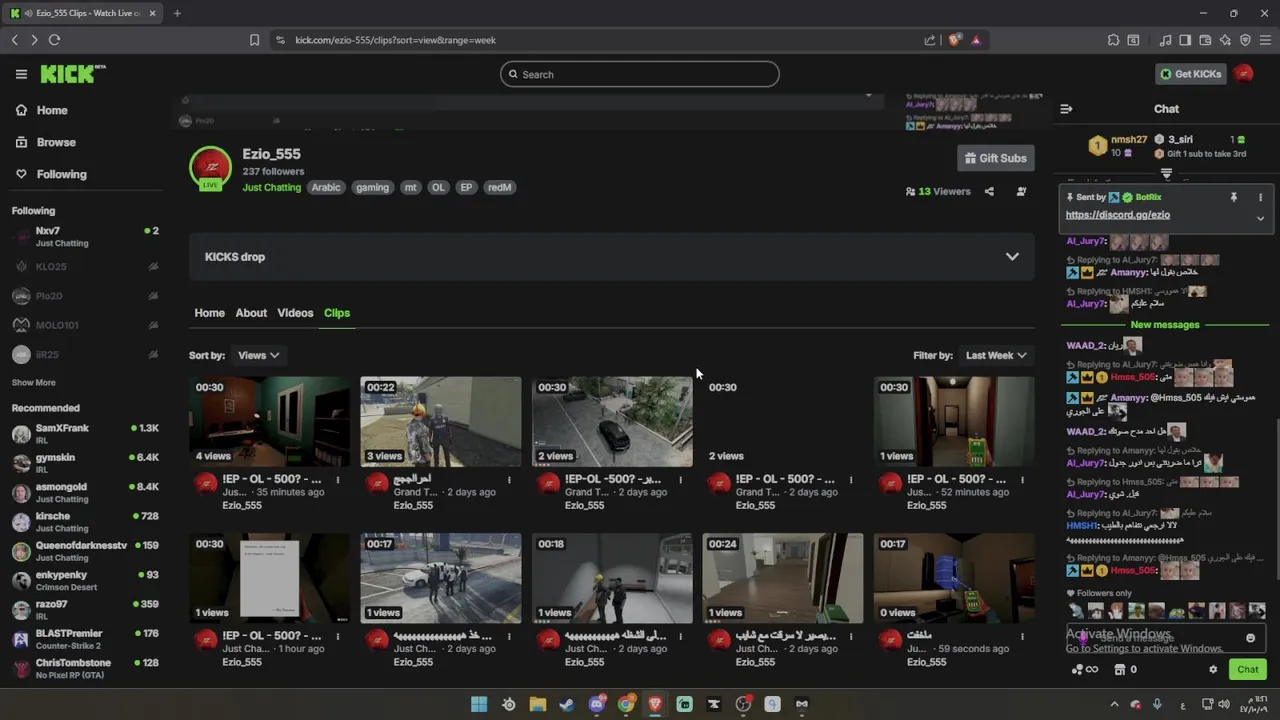Open the discord.gg/ezio link
The image size is (1280, 720).
[x=1117, y=215]
